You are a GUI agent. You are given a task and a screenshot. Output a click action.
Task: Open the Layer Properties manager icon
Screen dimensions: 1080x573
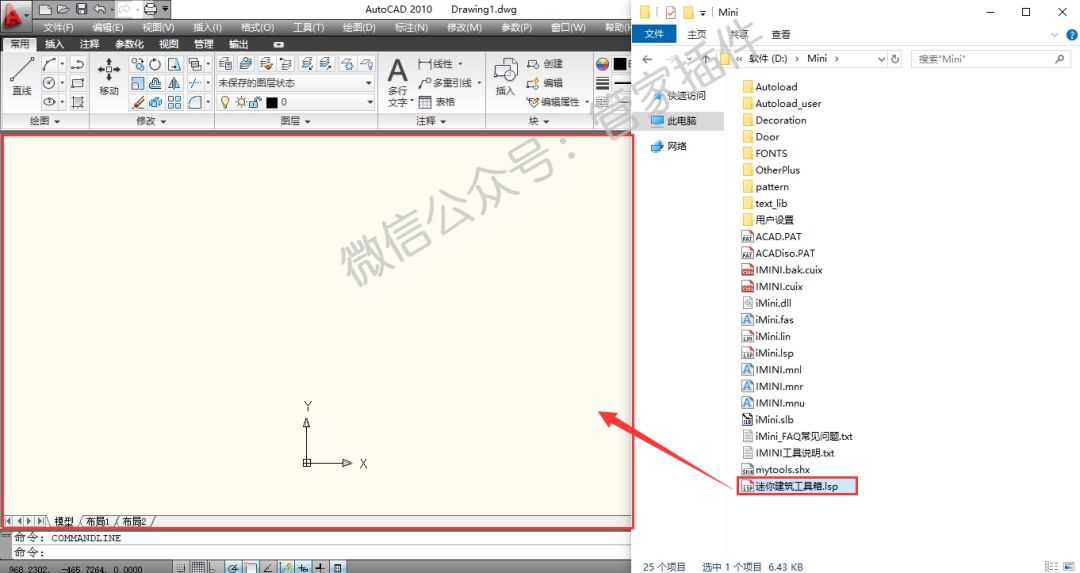click(x=225, y=64)
